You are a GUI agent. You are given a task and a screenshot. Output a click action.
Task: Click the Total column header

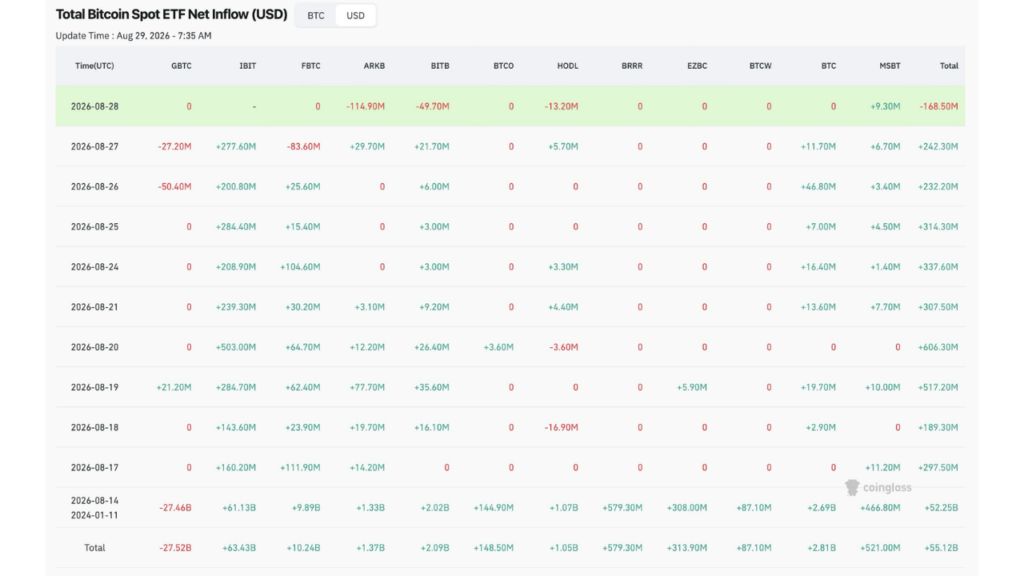949,66
